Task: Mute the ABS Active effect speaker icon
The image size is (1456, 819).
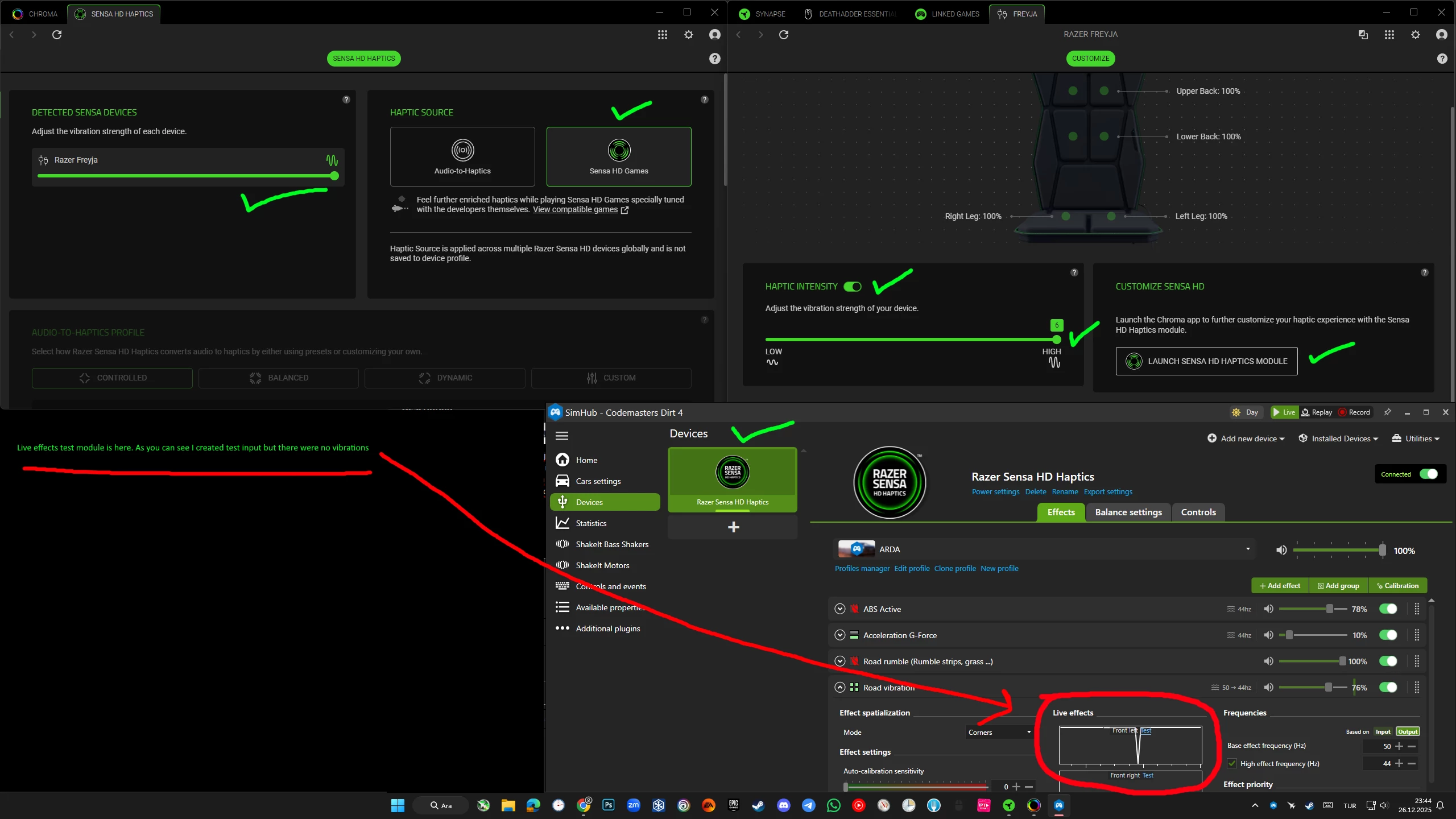Action: point(1268,609)
